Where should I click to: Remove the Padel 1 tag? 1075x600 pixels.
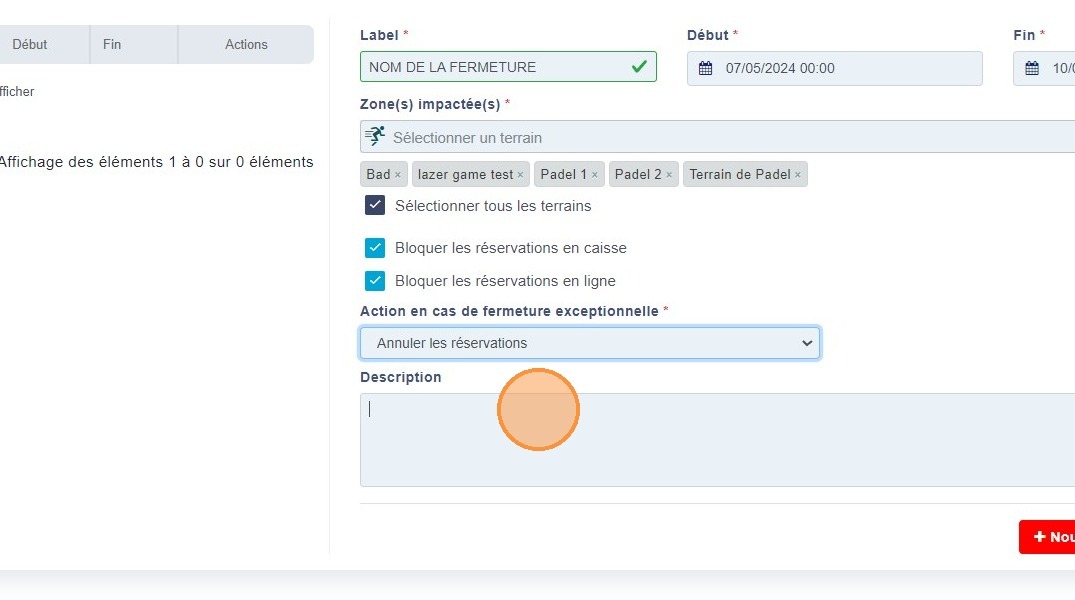pos(594,175)
